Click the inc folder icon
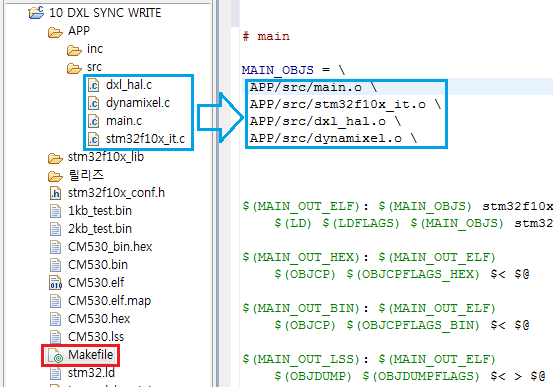 [74, 50]
